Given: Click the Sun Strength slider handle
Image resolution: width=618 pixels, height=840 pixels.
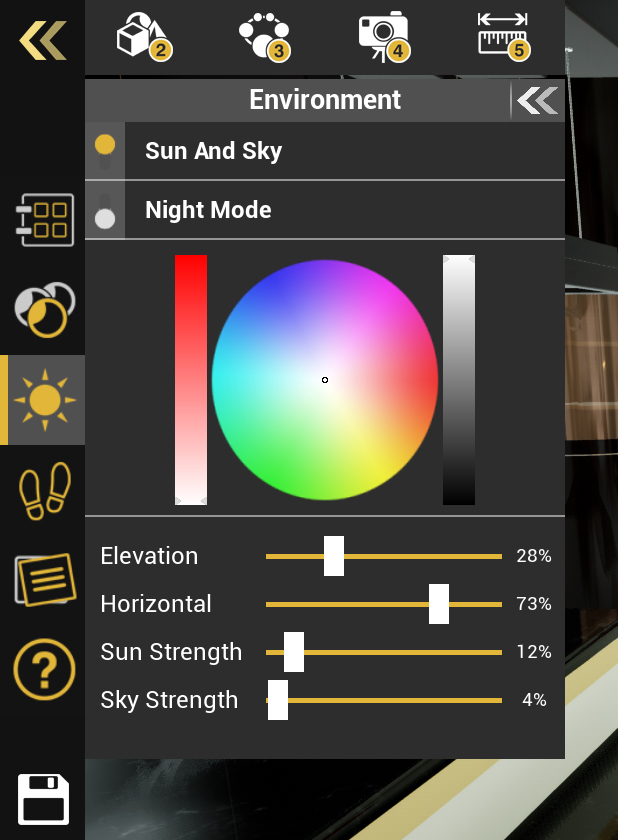Looking at the screenshot, I should tap(293, 652).
